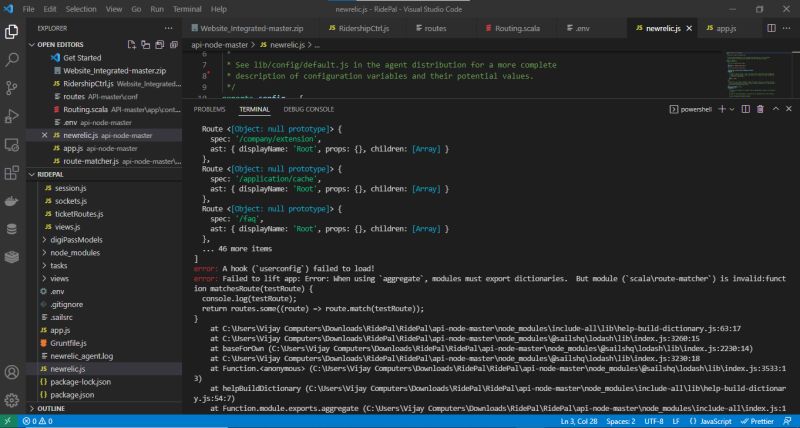Image resolution: width=800 pixels, height=428 pixels.
Task: Open Remote Explorer view
Action: 11,144
